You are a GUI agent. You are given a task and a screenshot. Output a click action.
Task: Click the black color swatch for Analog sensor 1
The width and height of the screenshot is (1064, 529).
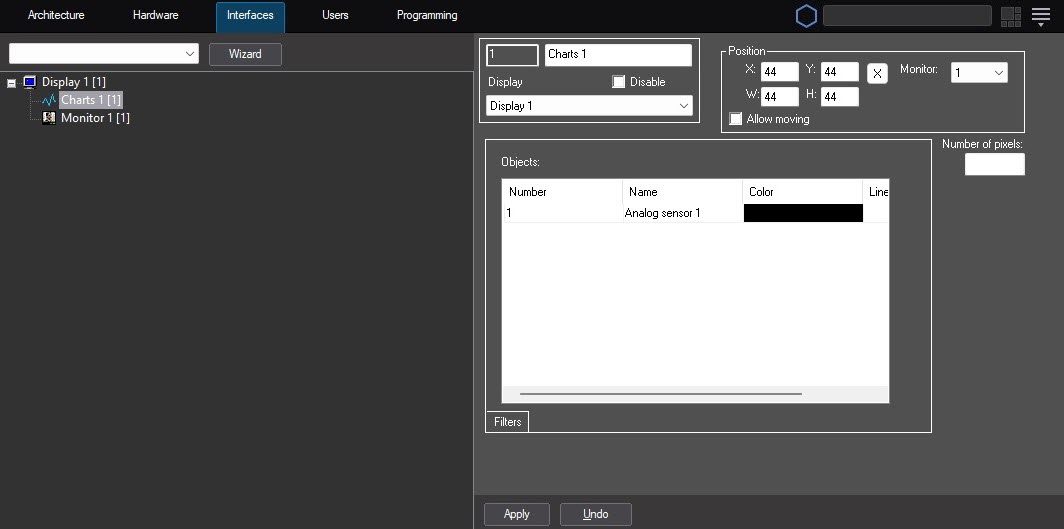pyautogui.click(x=802, y=213)
